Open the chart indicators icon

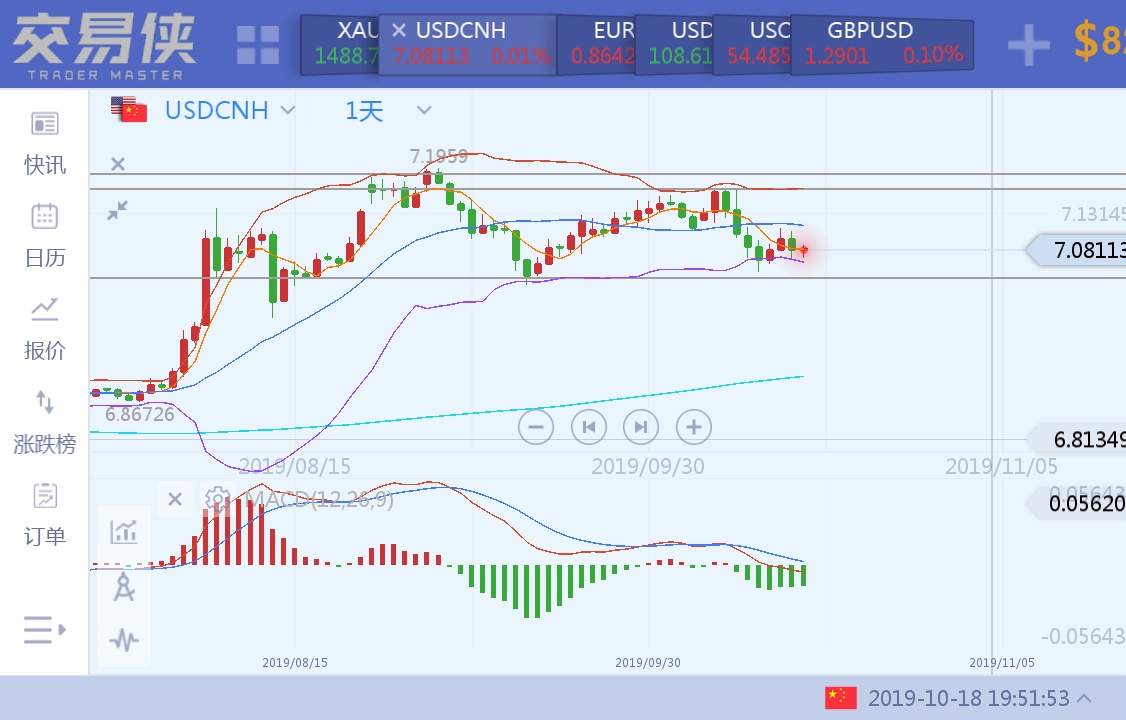(x=124, y=531)
